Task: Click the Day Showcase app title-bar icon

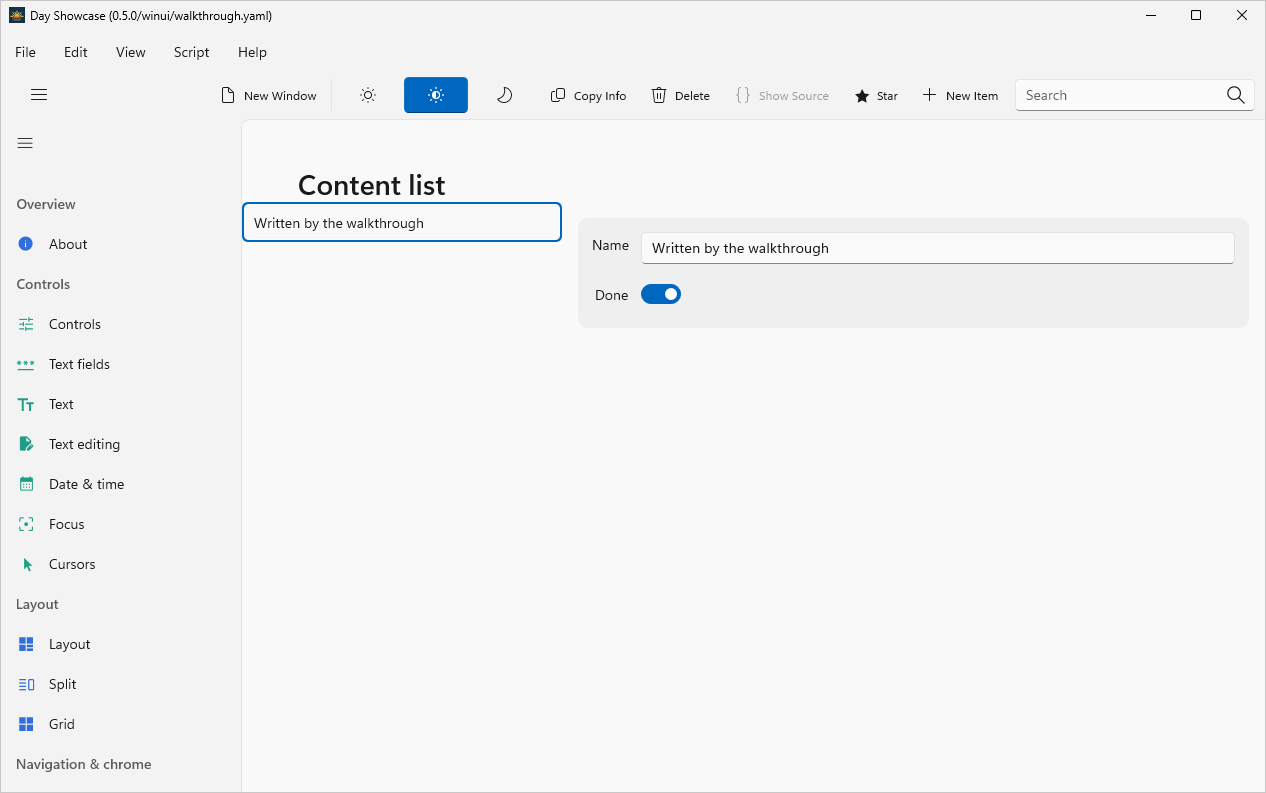Action: [17, 15]
